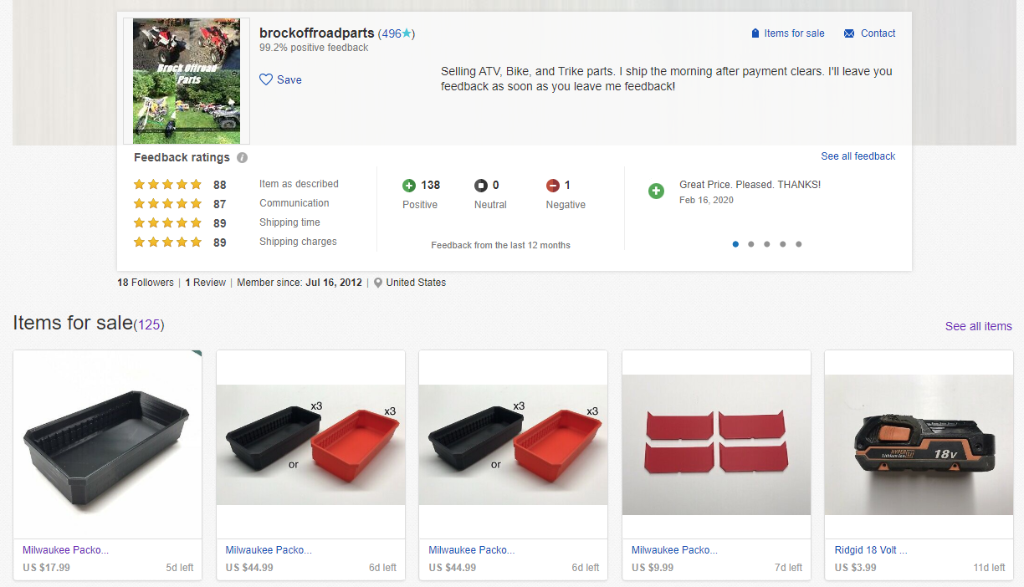Screen dimensions: 1024x587
Task: Click the heart Save icon
Action: point(266,80)
